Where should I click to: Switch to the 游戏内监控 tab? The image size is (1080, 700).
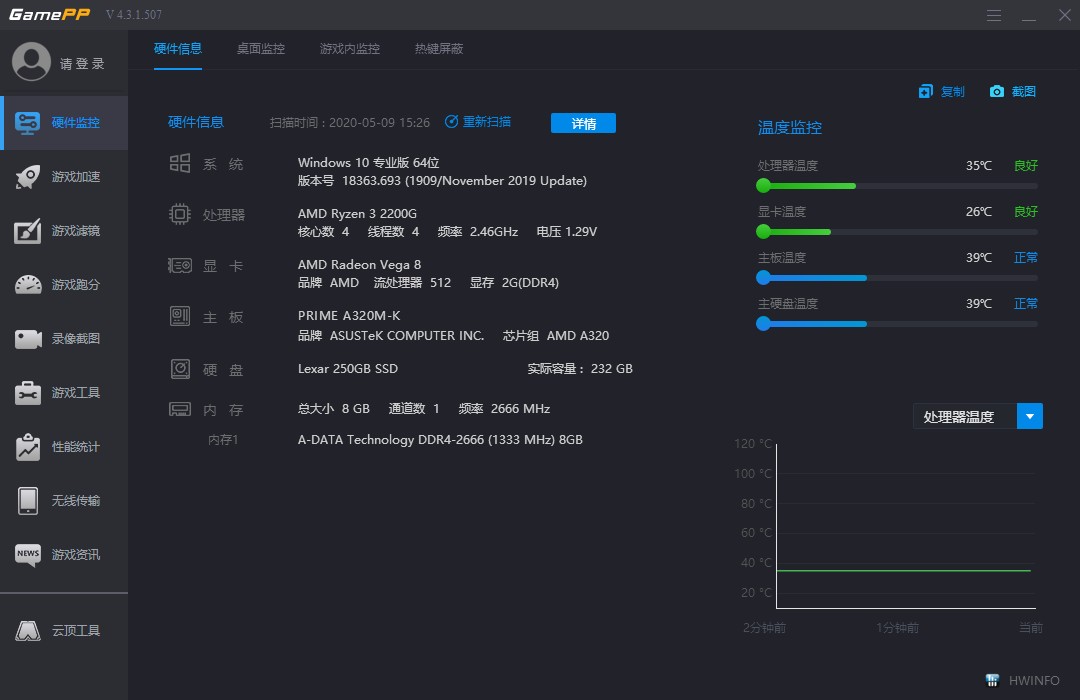pos(349,48)
